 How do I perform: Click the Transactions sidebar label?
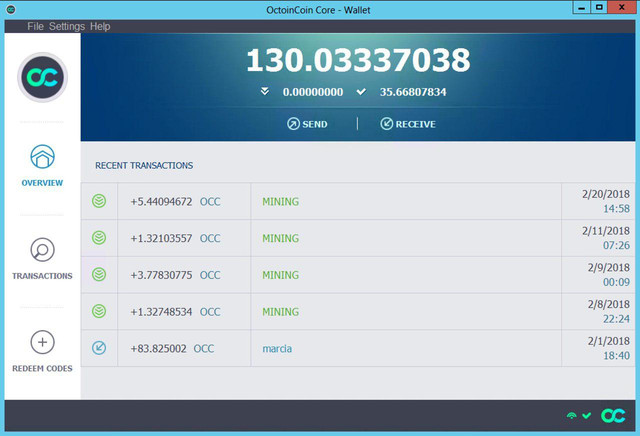click(x=42, y=276)
